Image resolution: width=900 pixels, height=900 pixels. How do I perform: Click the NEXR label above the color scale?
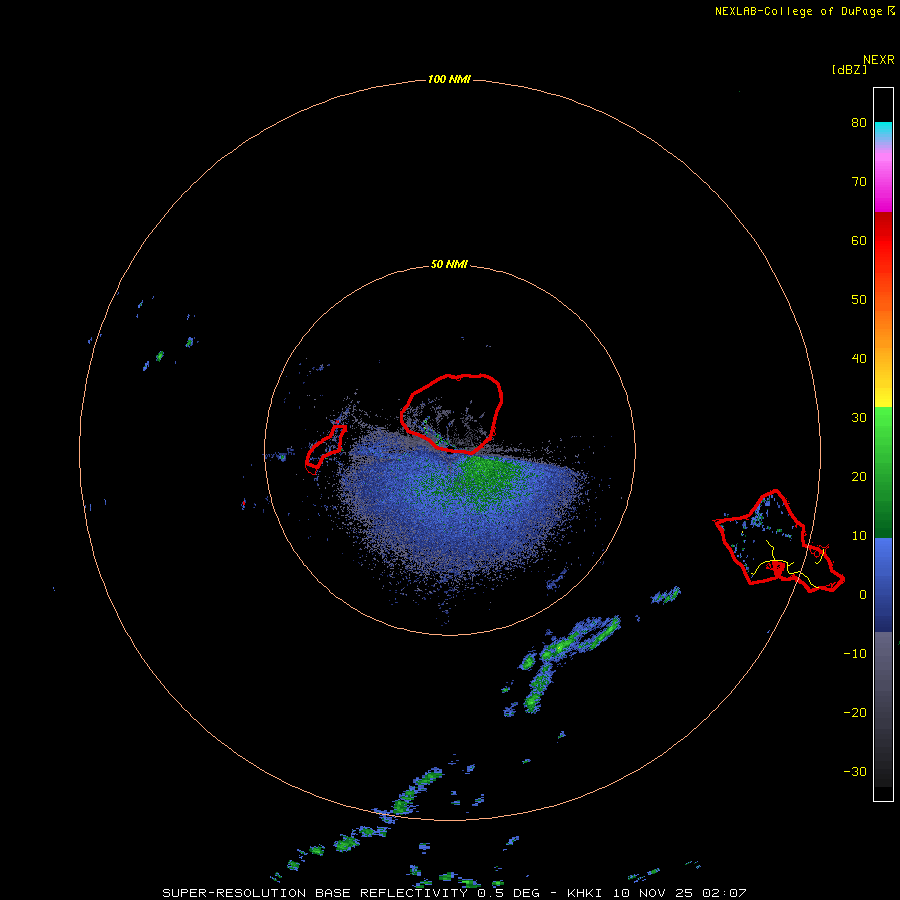click(879, 60)
